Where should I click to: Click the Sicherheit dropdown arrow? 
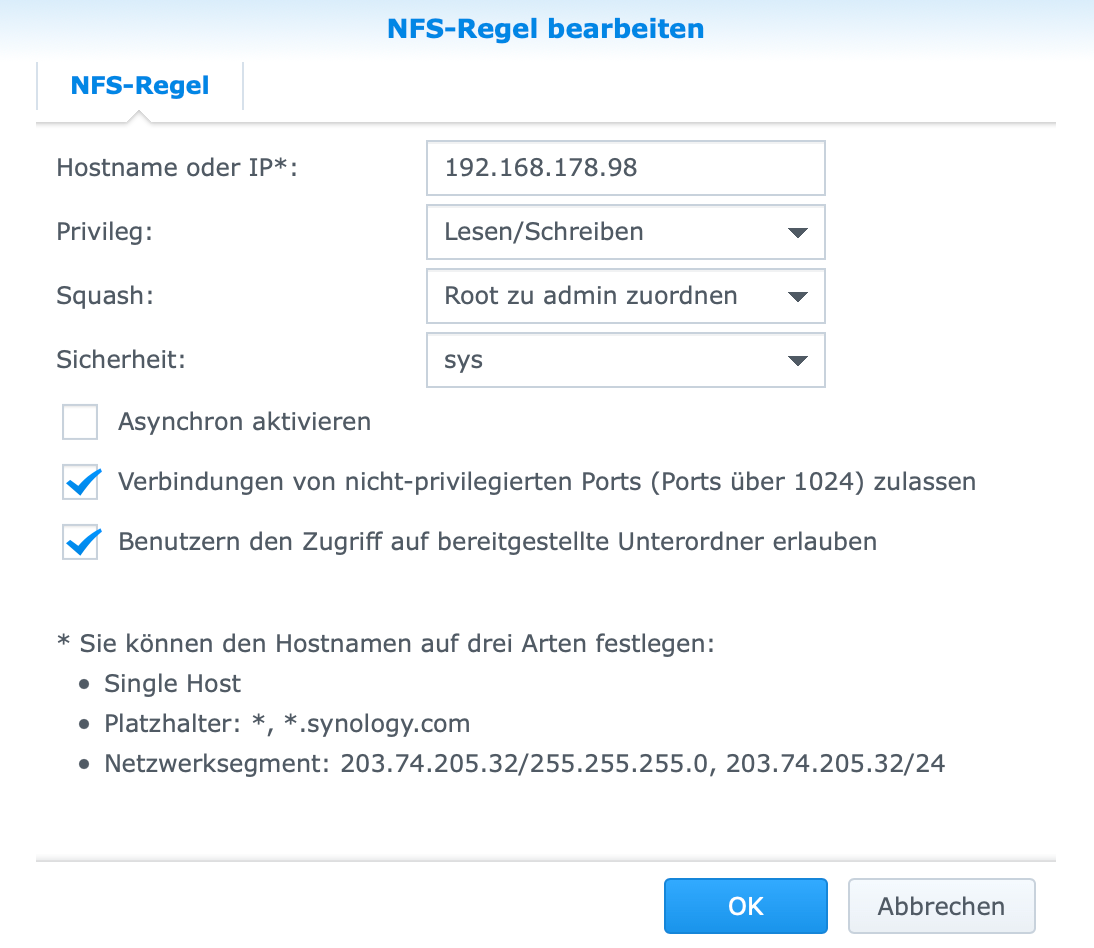point(797,360)
